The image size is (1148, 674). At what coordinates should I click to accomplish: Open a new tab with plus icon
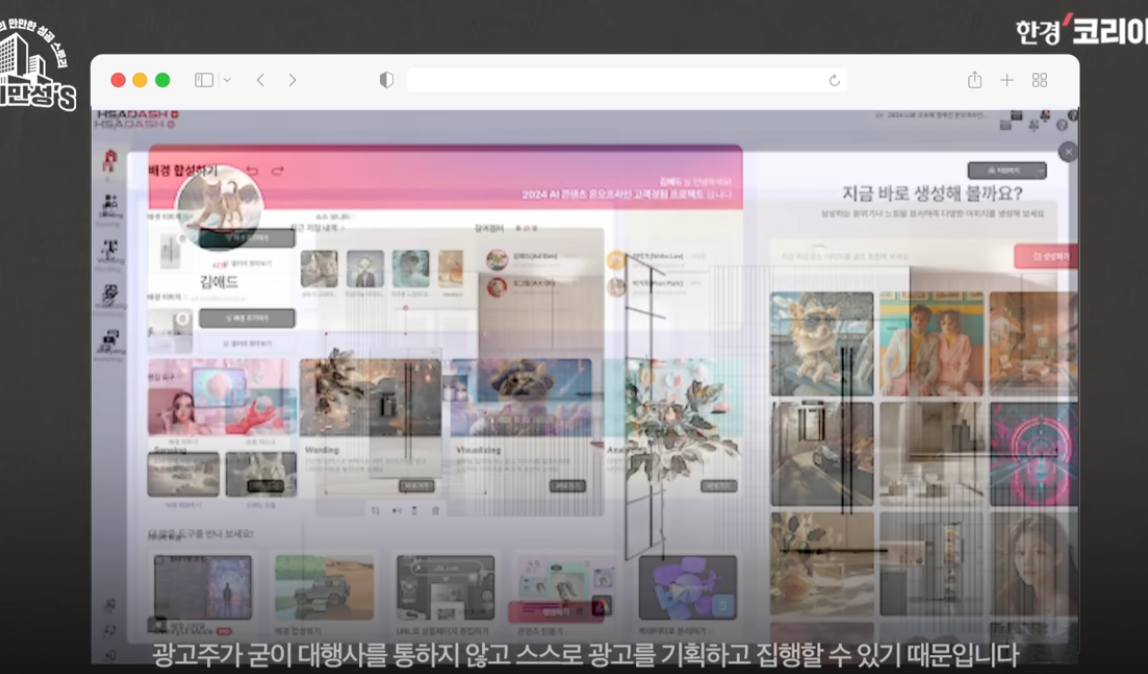pyautogui.click(x=1007, y=80)
